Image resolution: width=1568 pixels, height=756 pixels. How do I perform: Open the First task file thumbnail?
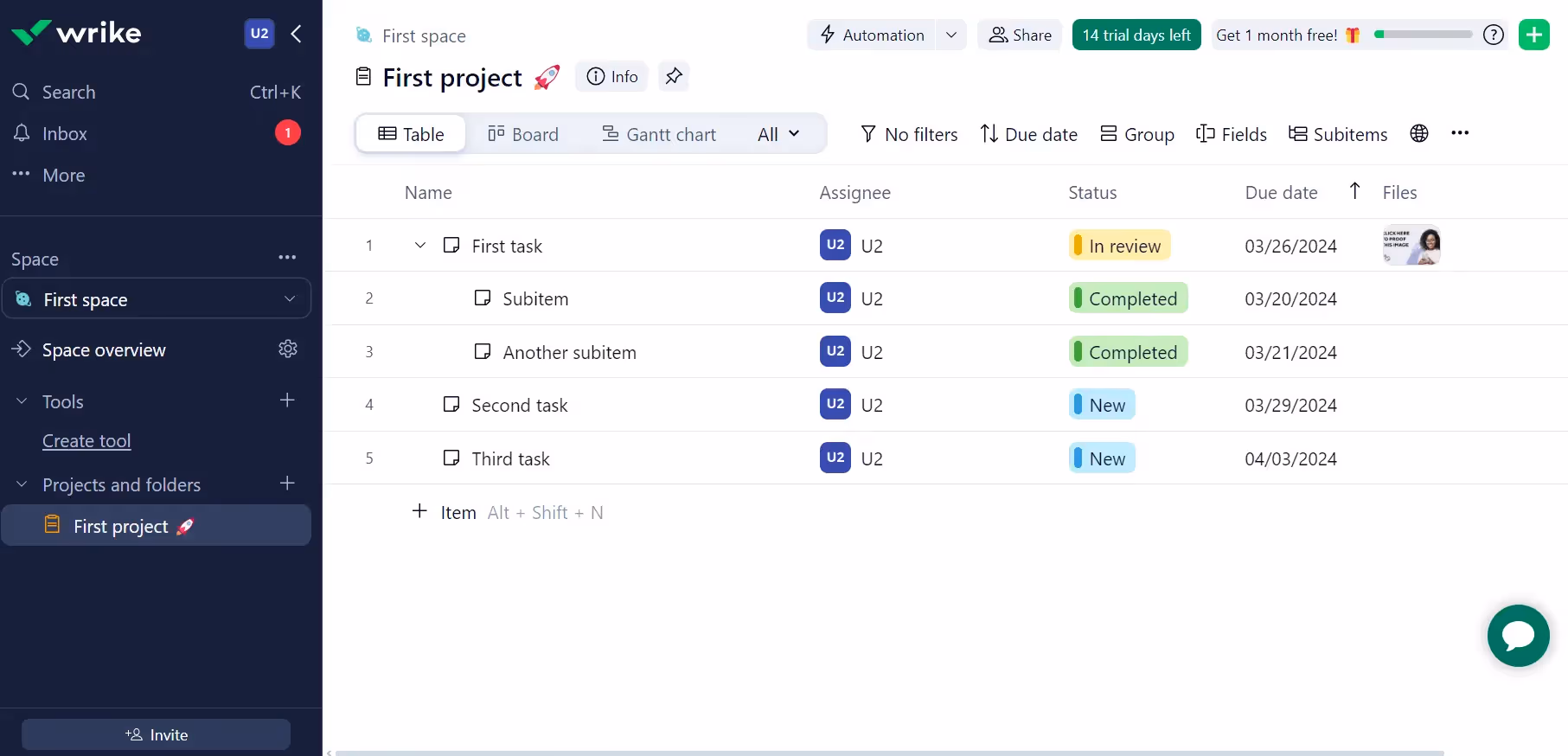tap(1411, 246)
